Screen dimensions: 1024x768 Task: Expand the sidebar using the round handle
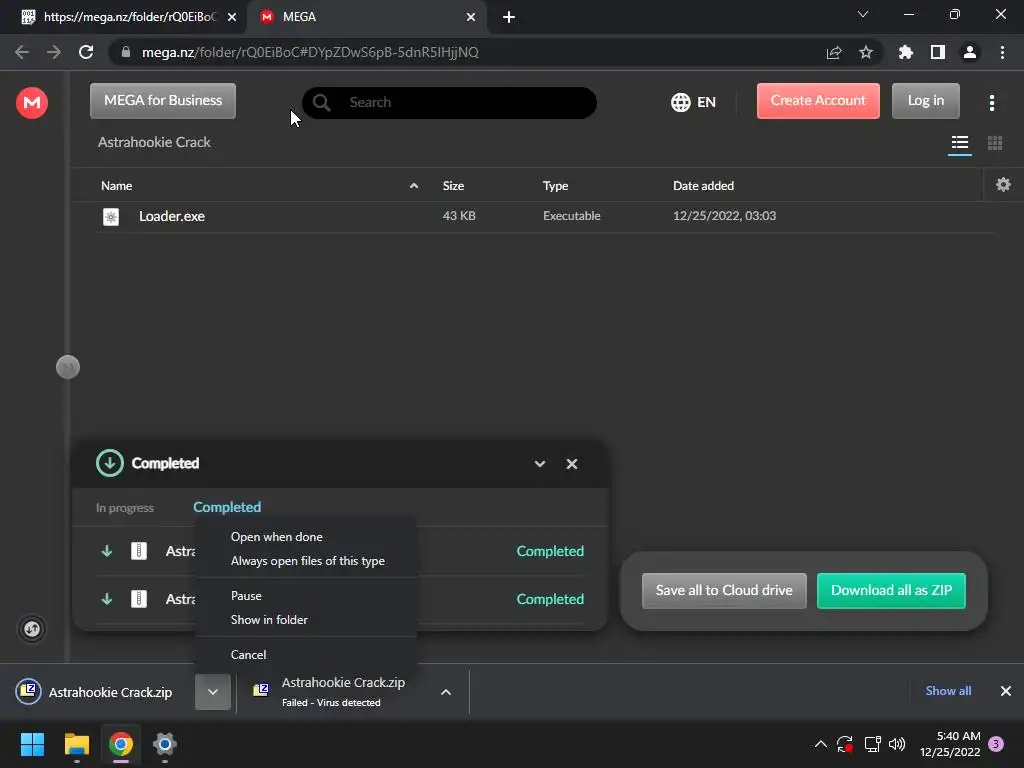(67, 367)
